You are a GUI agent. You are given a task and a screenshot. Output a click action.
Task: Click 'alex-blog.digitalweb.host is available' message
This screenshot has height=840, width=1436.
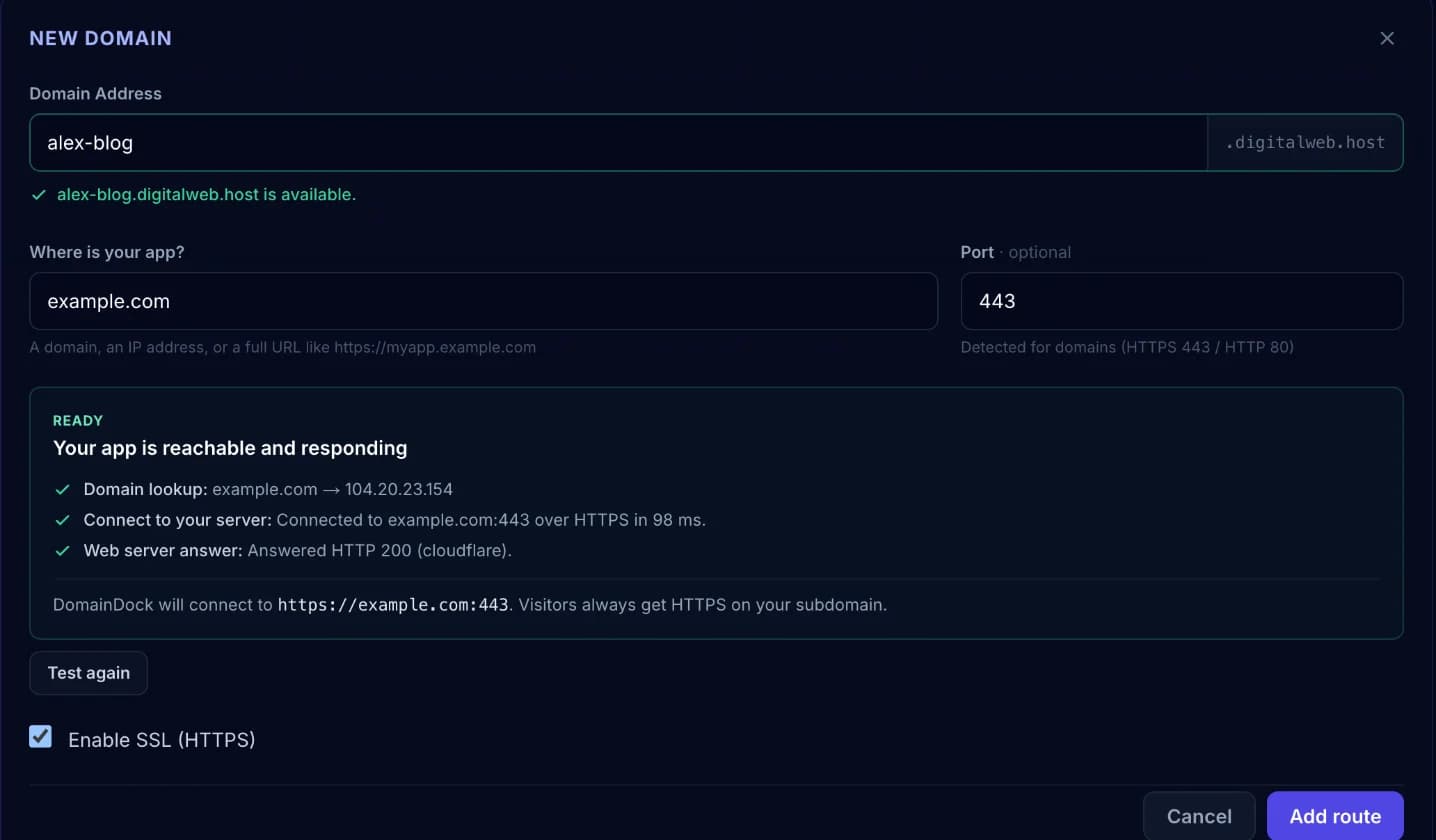point(206,195)
